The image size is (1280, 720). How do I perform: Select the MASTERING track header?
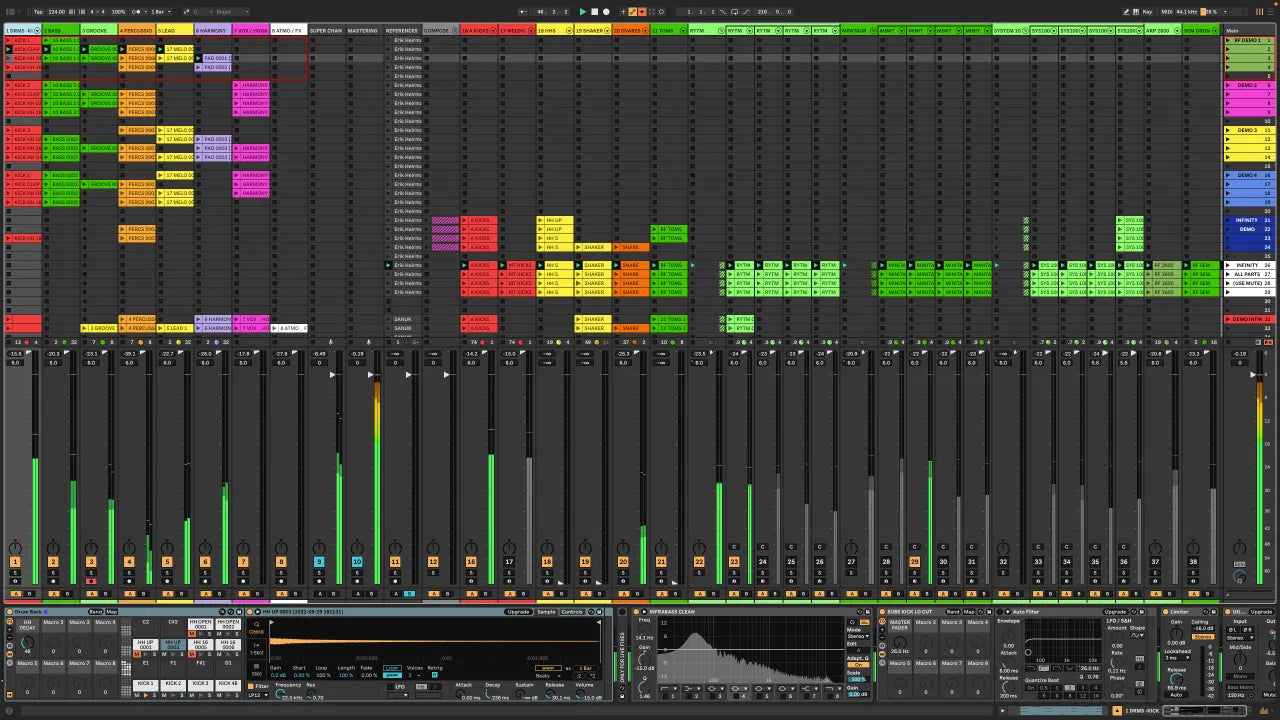(x=363, y=31)
